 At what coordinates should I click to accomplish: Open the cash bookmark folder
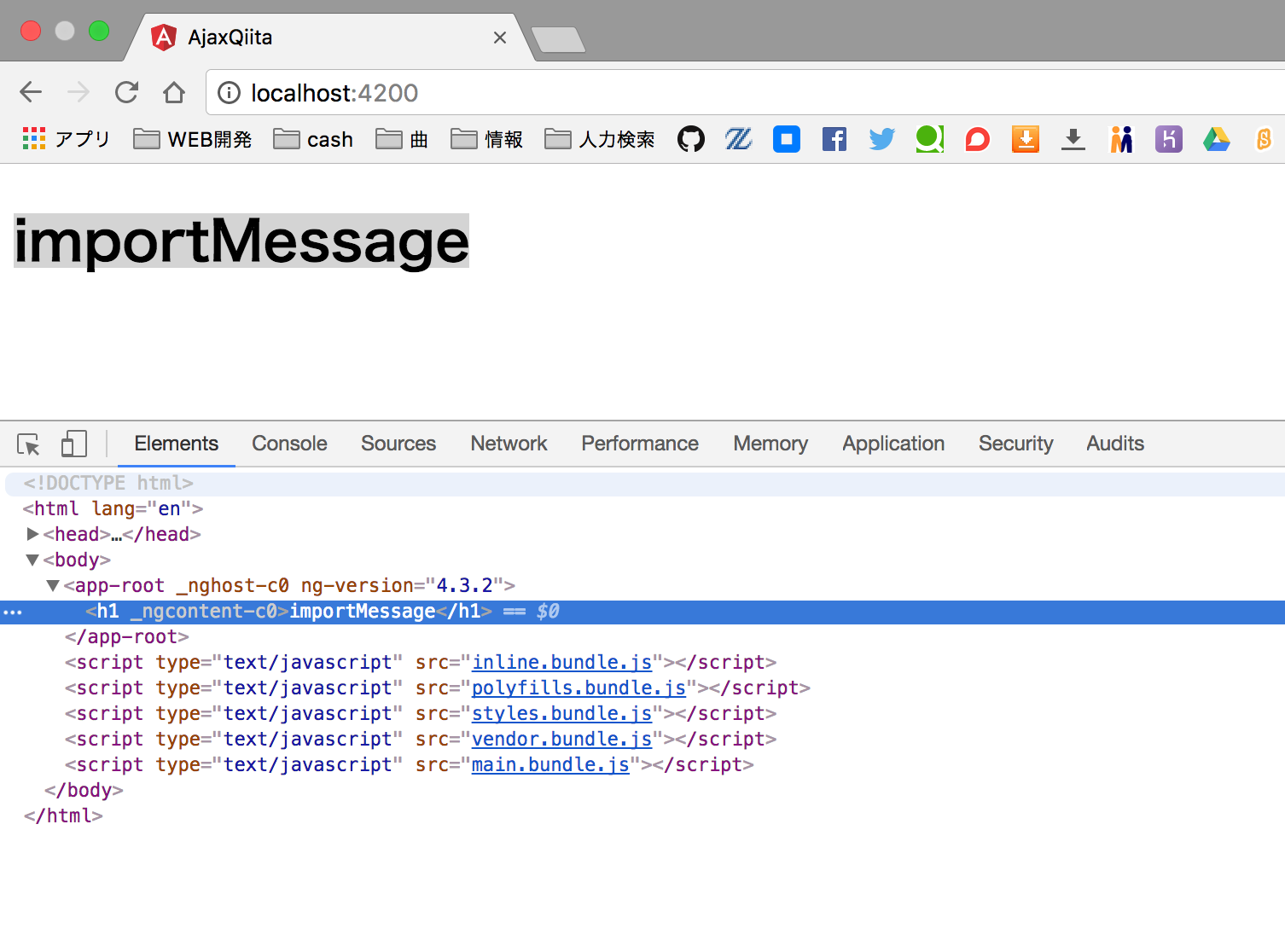(x=313, y=139)
